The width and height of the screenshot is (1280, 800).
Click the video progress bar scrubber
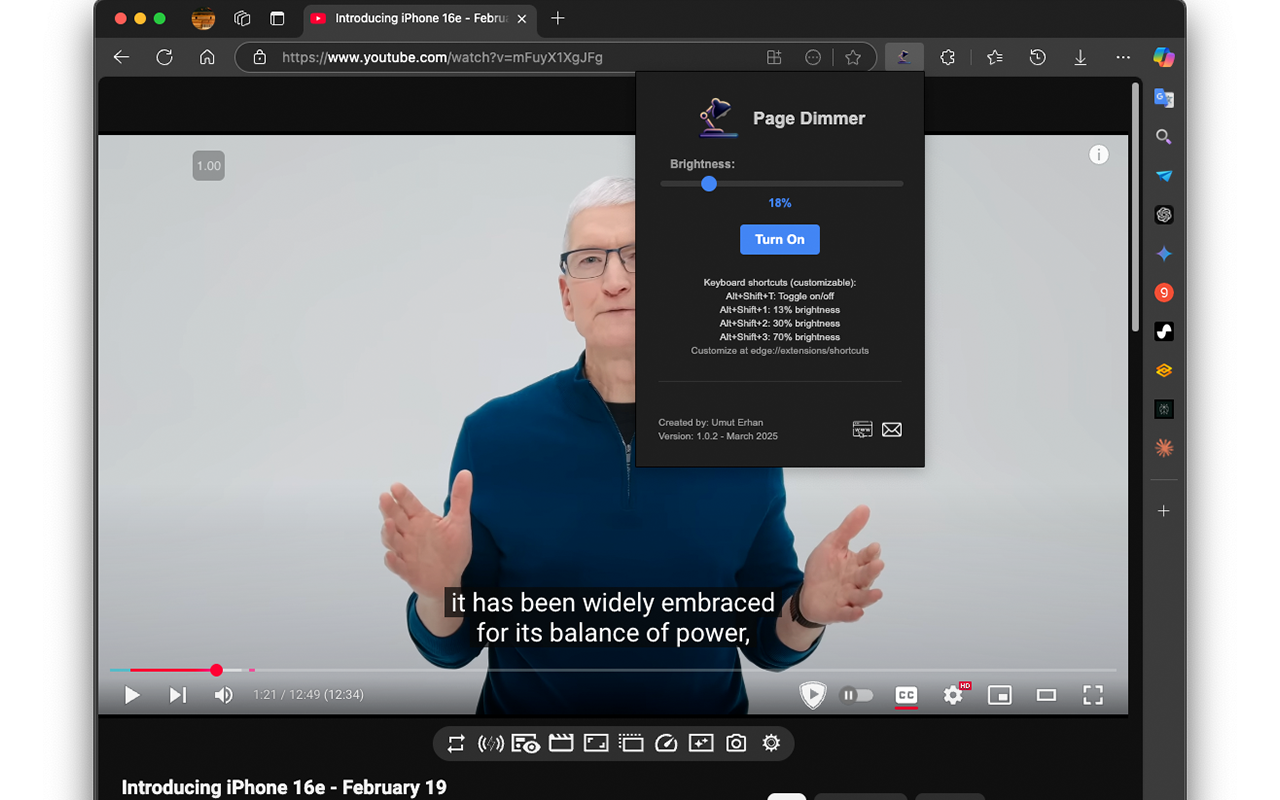point(216,670)
